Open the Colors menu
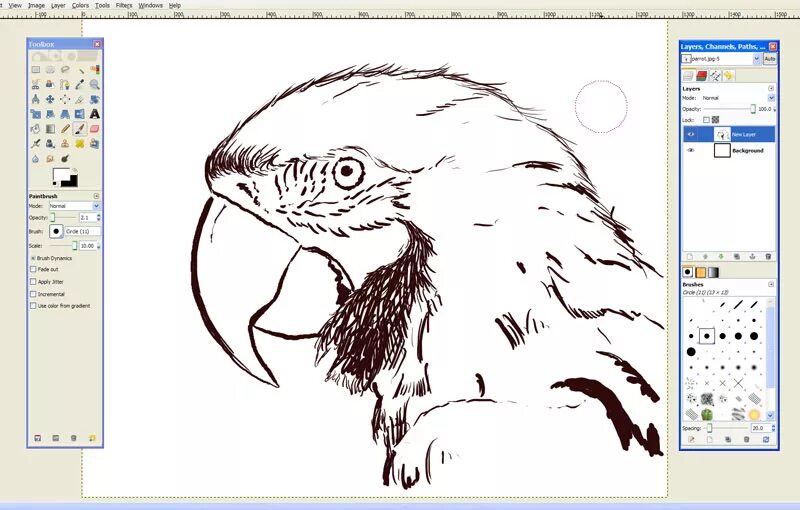The width and height of the screenshot is (800, 510). pos(80,5)
